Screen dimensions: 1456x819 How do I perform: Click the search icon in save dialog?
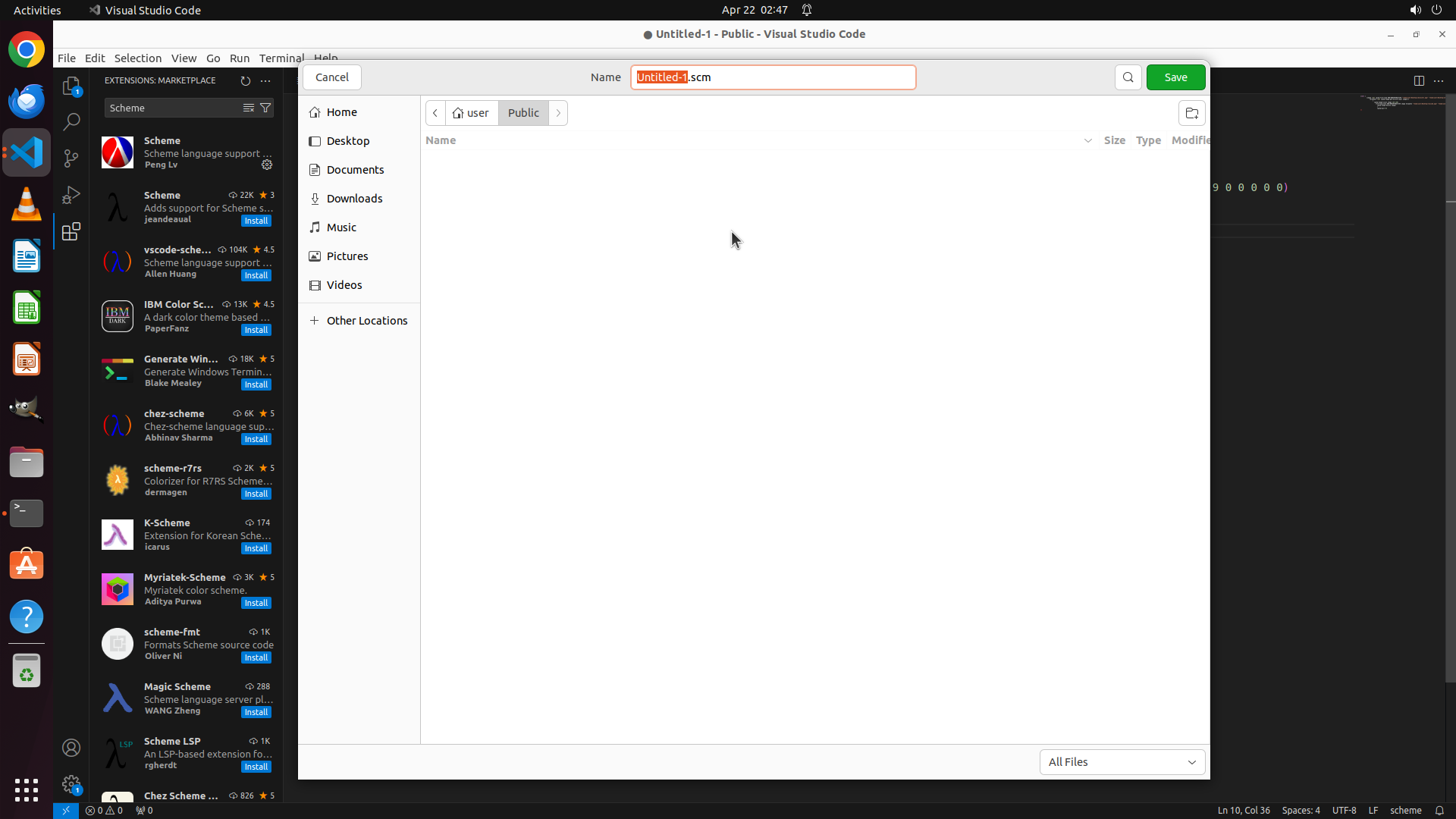[x=1128, y=77]
